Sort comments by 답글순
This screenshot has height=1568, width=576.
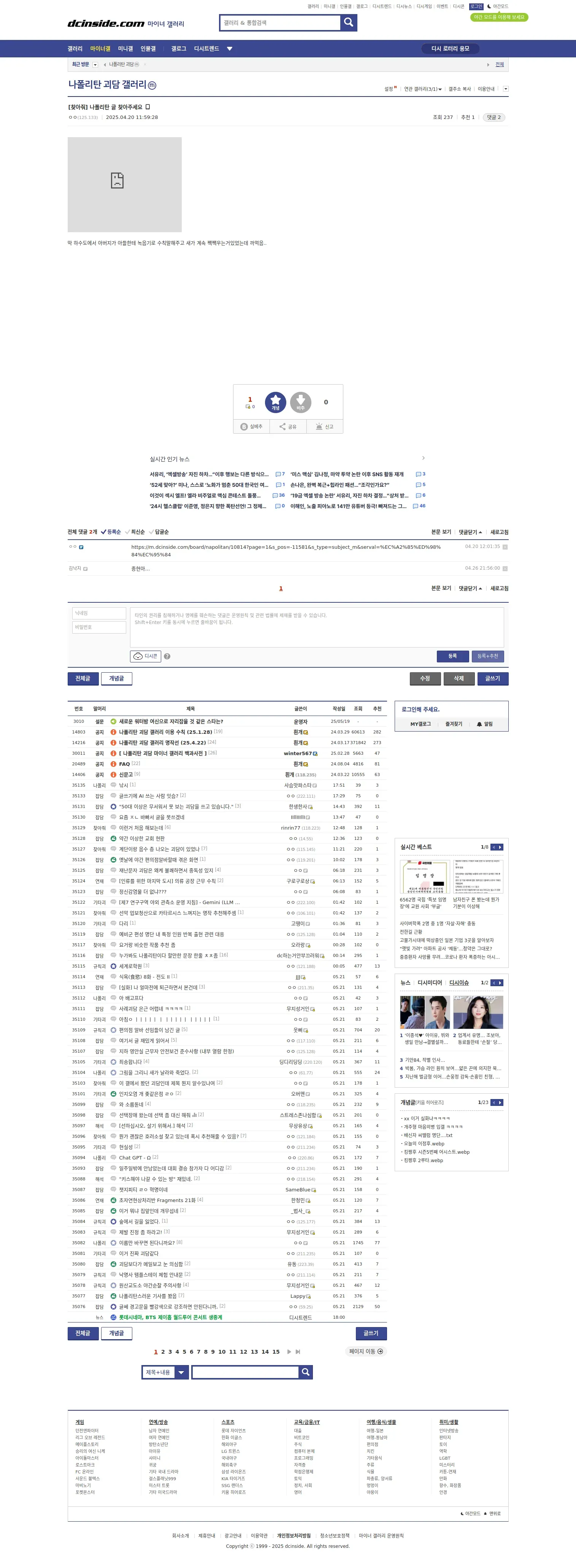159,532
